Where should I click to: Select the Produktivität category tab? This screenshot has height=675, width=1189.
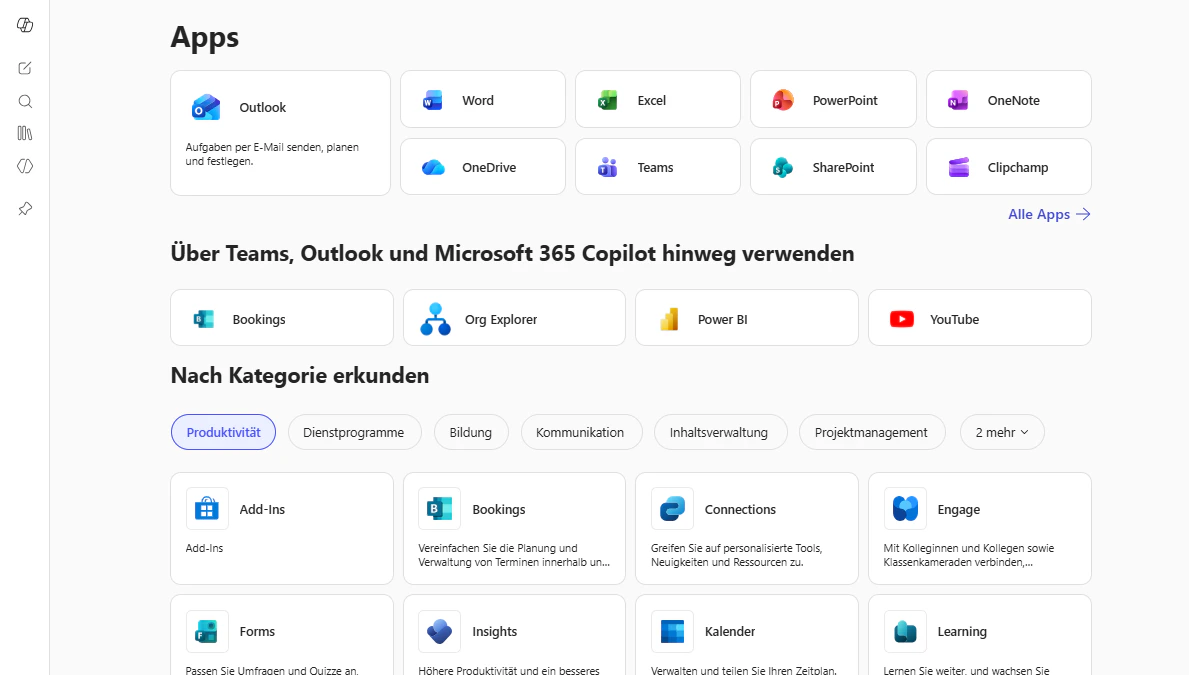tap(224, 432)
